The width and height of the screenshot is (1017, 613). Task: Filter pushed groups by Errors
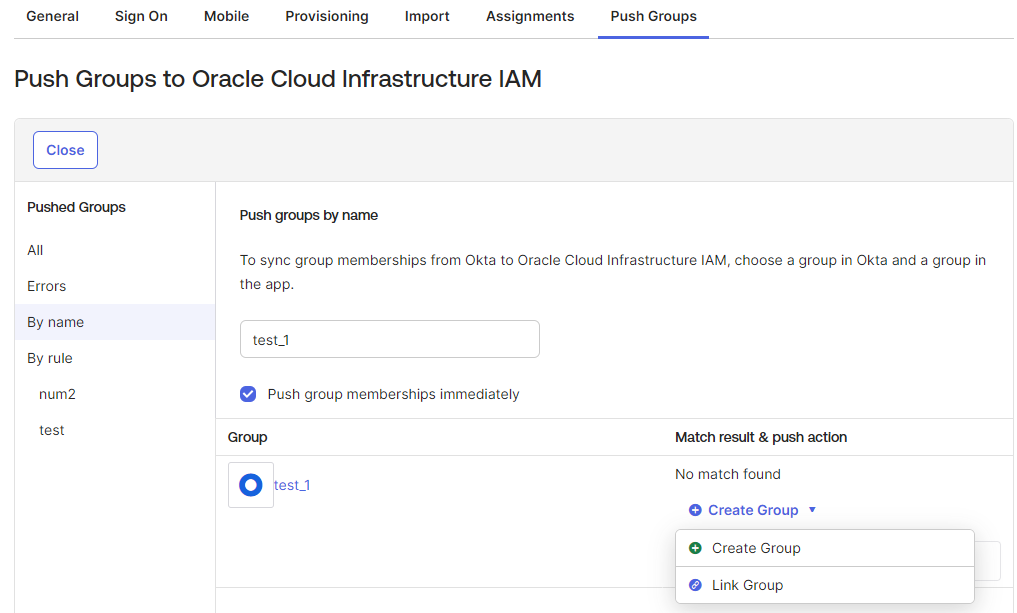(46, 286)
